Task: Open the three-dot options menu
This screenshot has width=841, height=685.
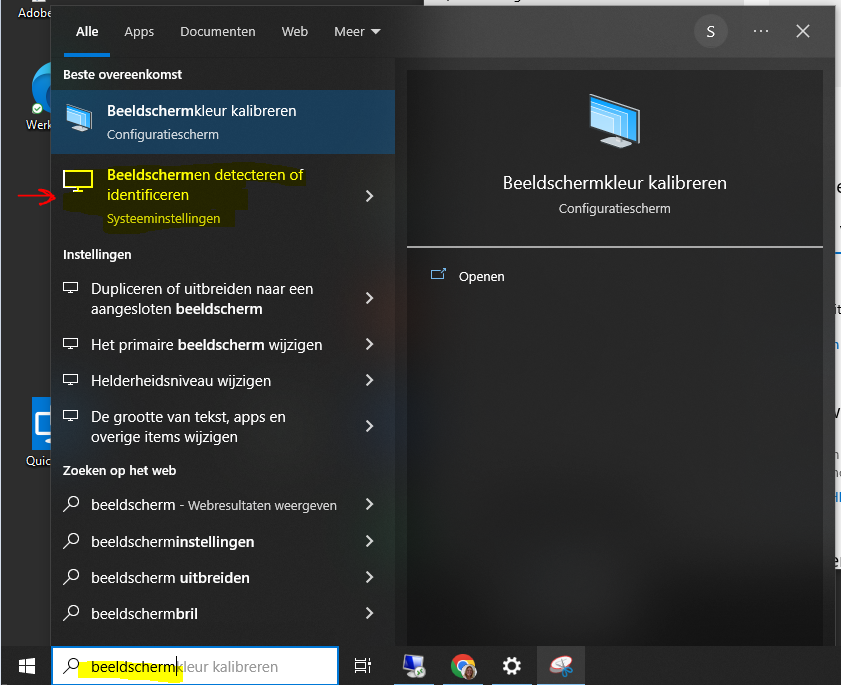Action: tap(761, 31)
